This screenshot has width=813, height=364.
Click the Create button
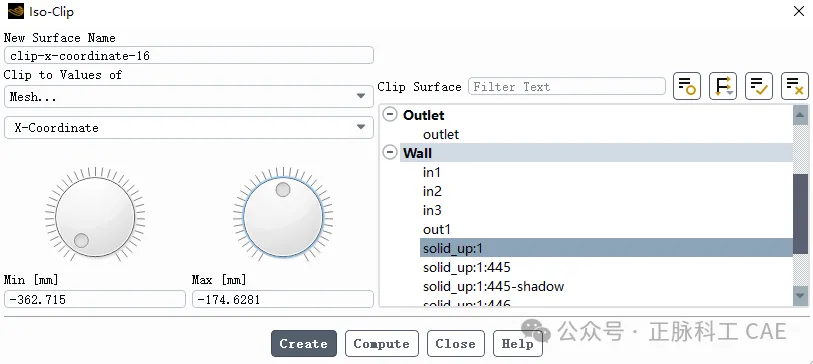(304, 343)
